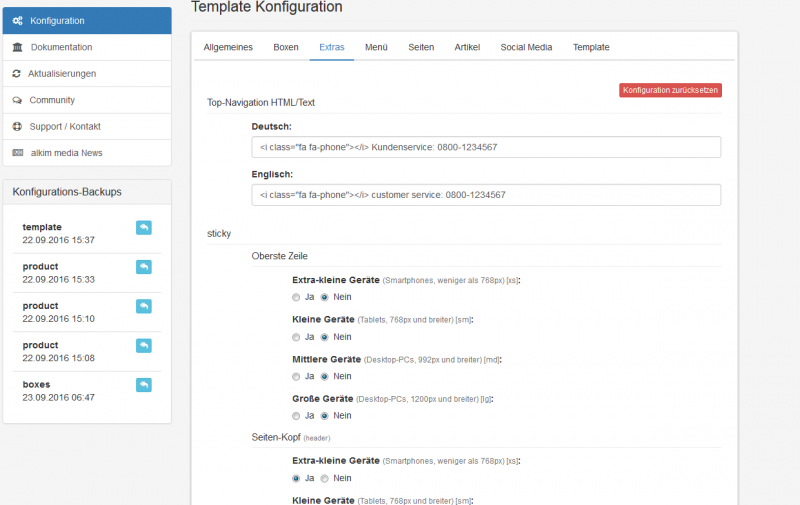
Task: Click the 'Seiten-Kopf (header)' subsection label
Action: (x=291, y=438)
